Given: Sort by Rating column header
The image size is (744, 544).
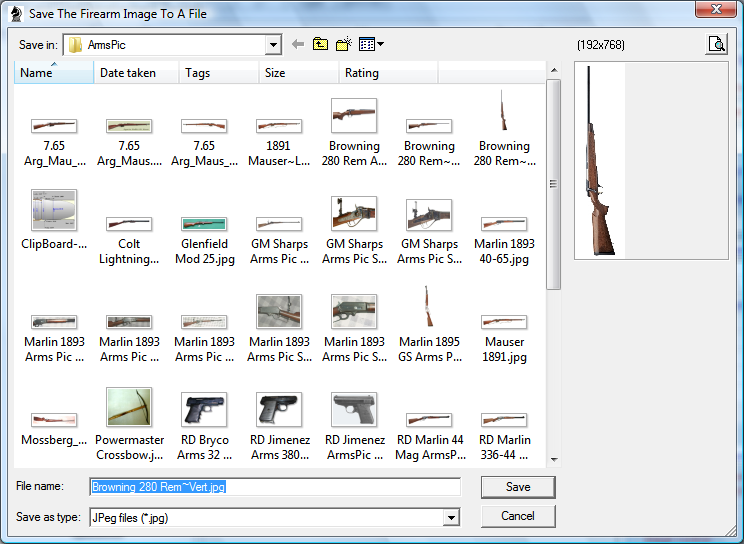Looking at the screenshot, I should pyautogui.click(x=388, y=73).
